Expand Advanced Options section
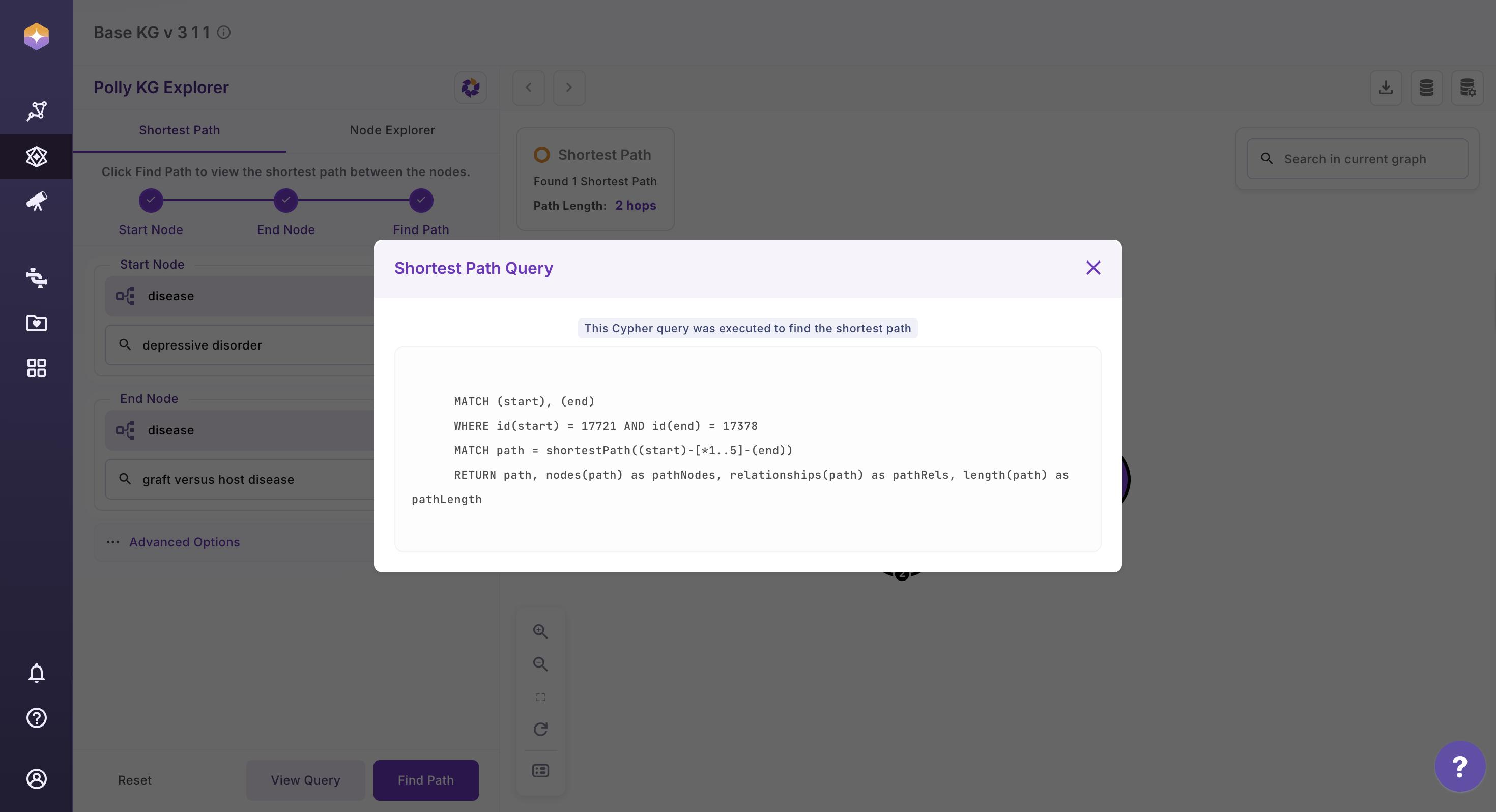The image size is (1496, 812). coord(184,542)
